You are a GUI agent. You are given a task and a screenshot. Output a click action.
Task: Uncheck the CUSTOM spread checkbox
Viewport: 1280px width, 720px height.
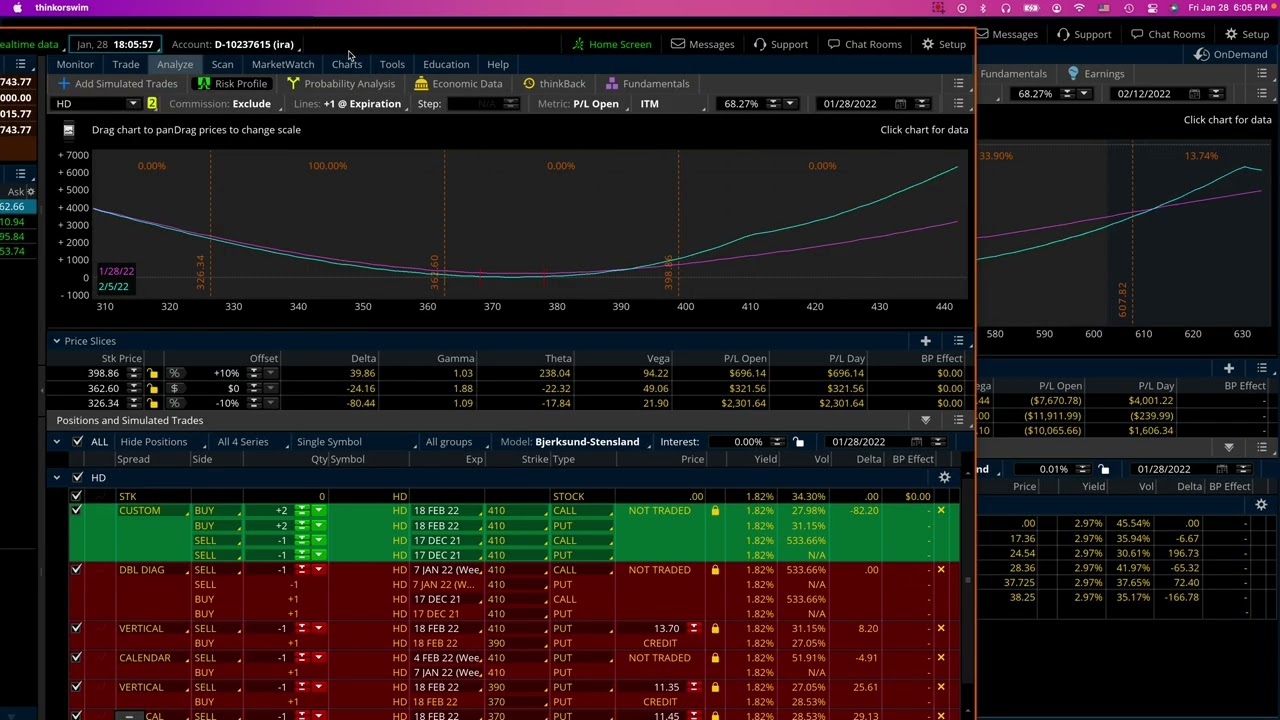[76, 511]
